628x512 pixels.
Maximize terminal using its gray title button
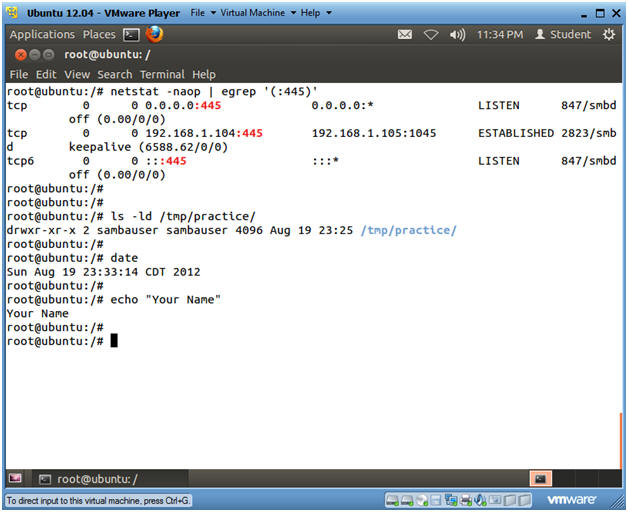(48, 54)
